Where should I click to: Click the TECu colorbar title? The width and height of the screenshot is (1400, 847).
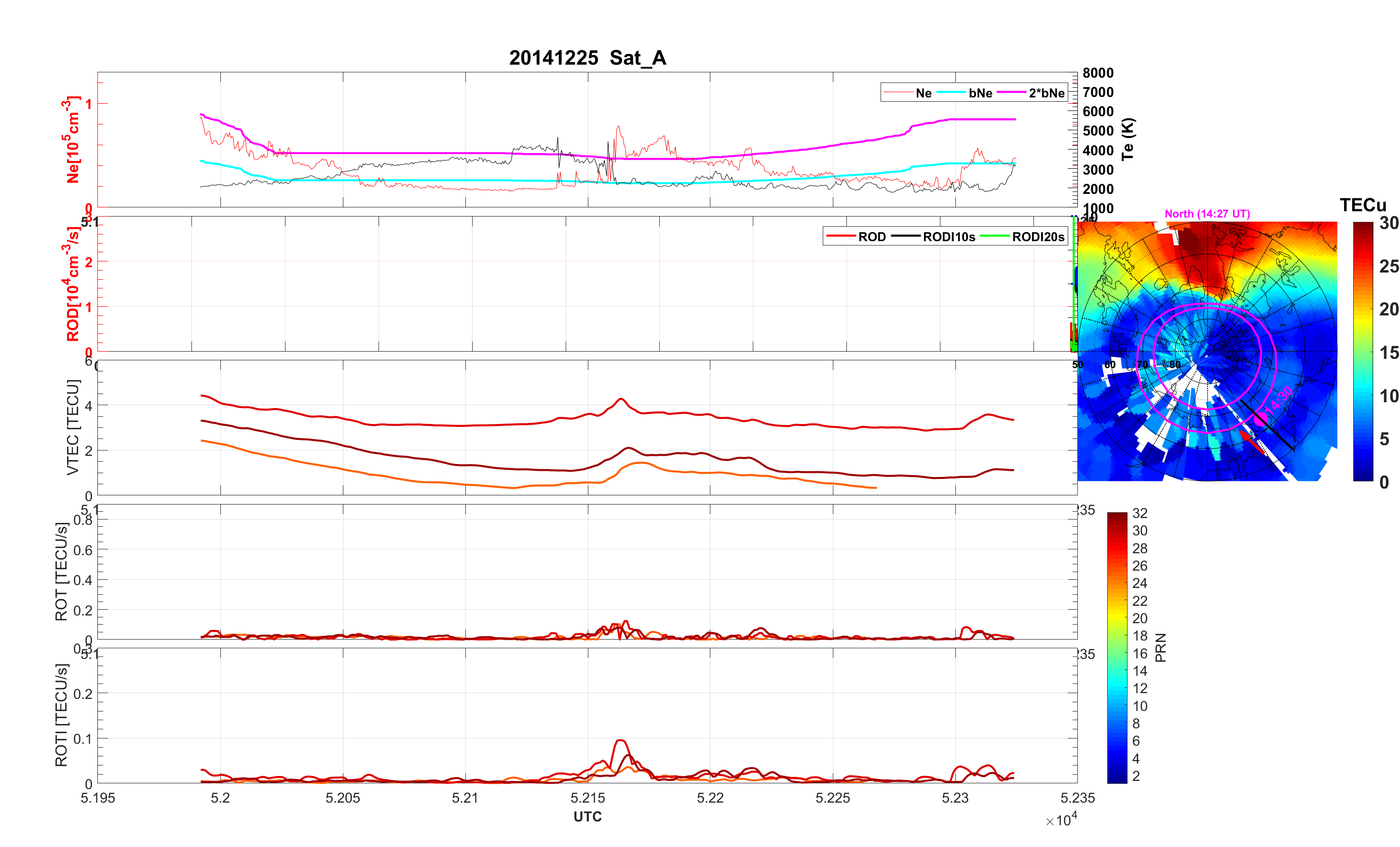point(1362,205)
